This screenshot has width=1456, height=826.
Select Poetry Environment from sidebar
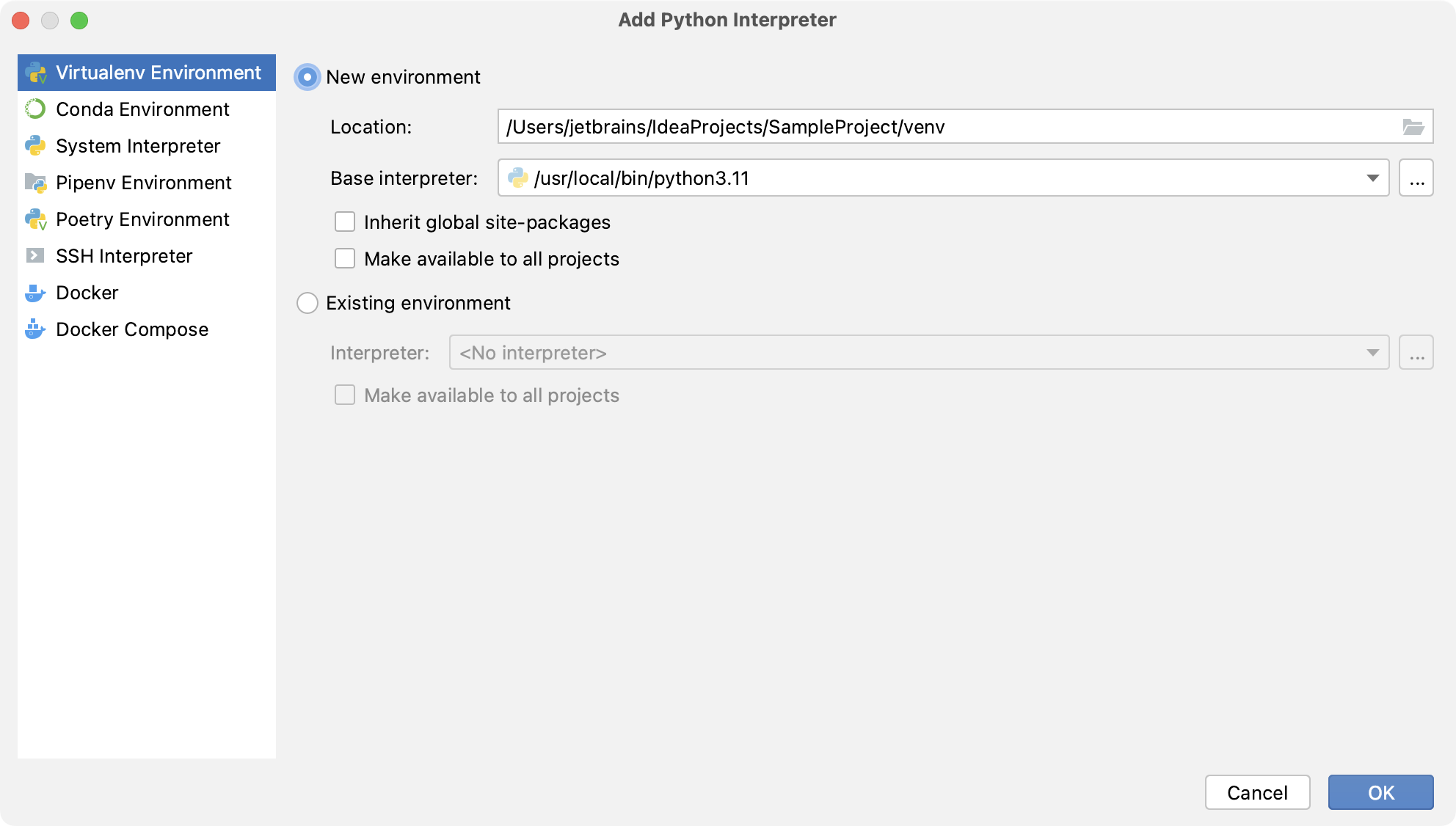pyautogui.click(x=144, y=219)
